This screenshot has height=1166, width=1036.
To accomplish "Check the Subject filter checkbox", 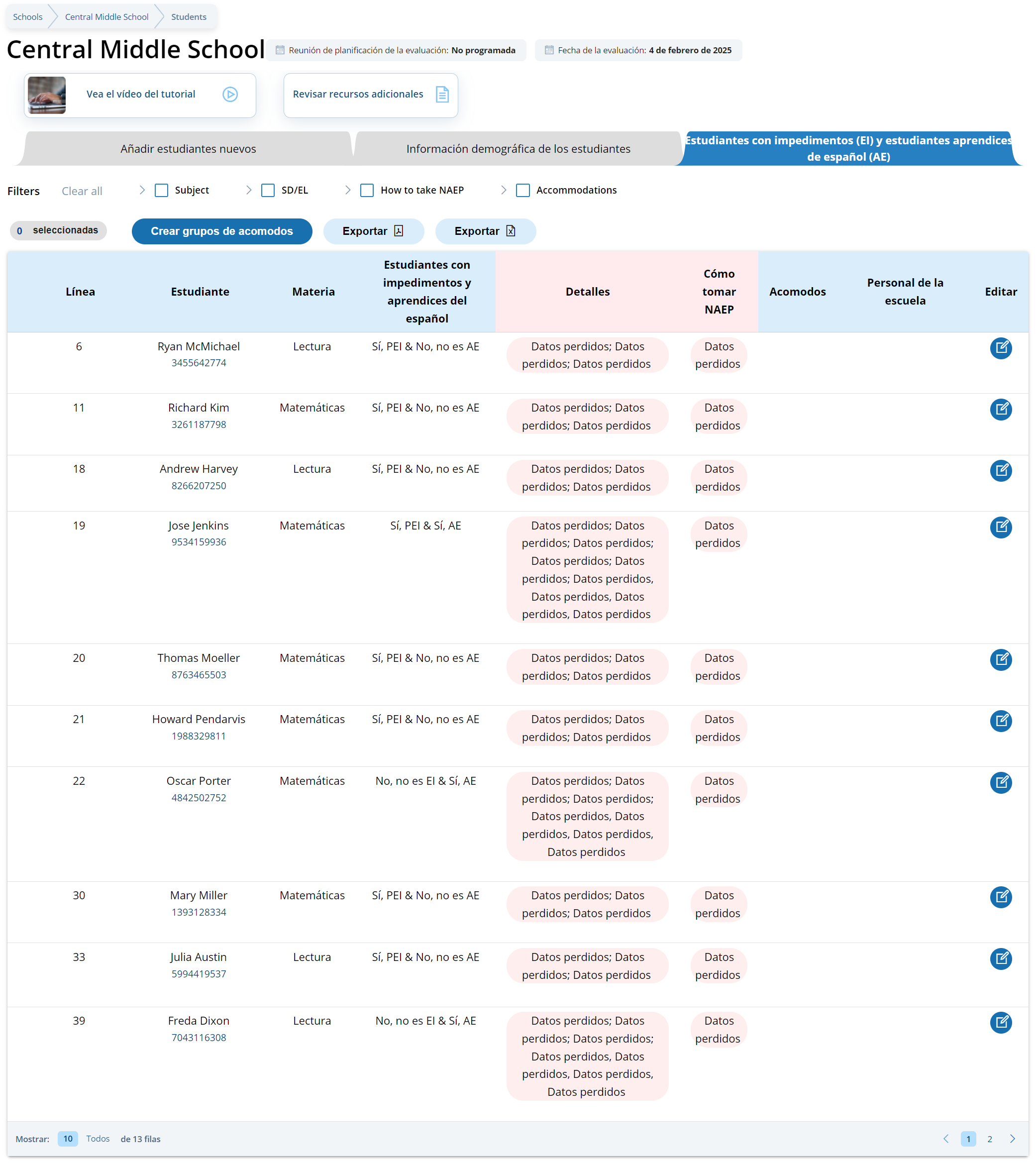I will click(x=161, y=190).
